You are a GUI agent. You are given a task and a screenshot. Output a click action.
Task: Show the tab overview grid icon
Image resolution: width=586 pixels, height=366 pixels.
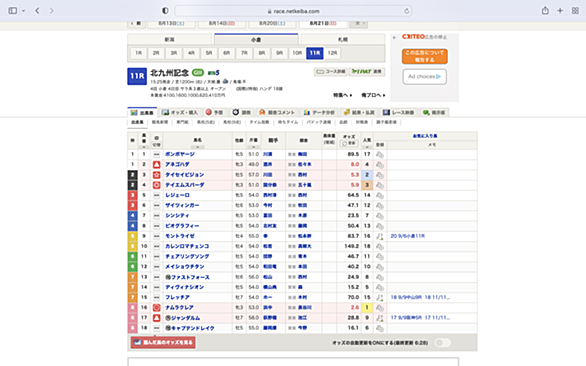(x=575, y=11)
